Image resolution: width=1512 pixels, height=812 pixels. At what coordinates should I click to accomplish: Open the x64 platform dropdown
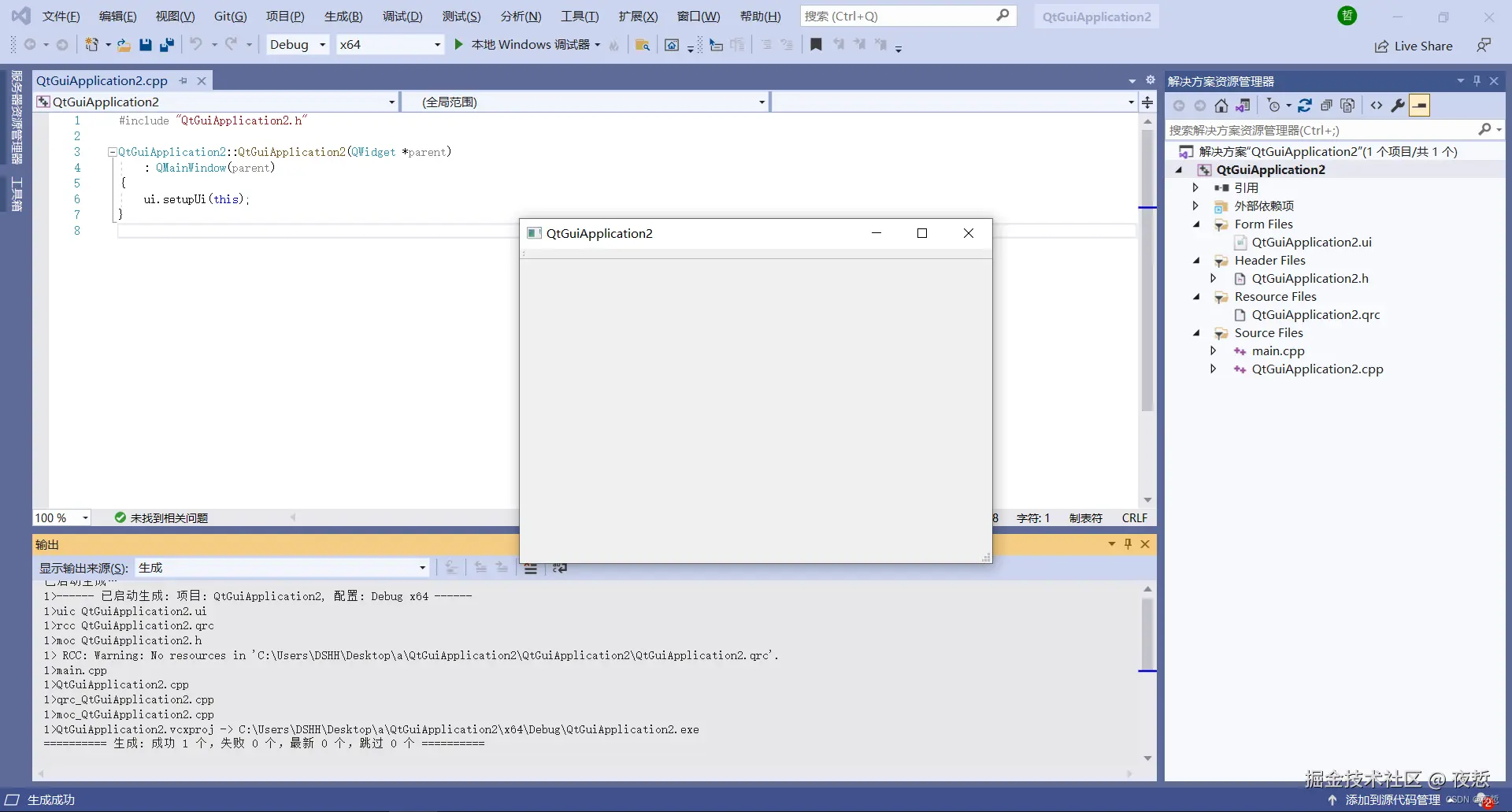(x=390, y=45)
